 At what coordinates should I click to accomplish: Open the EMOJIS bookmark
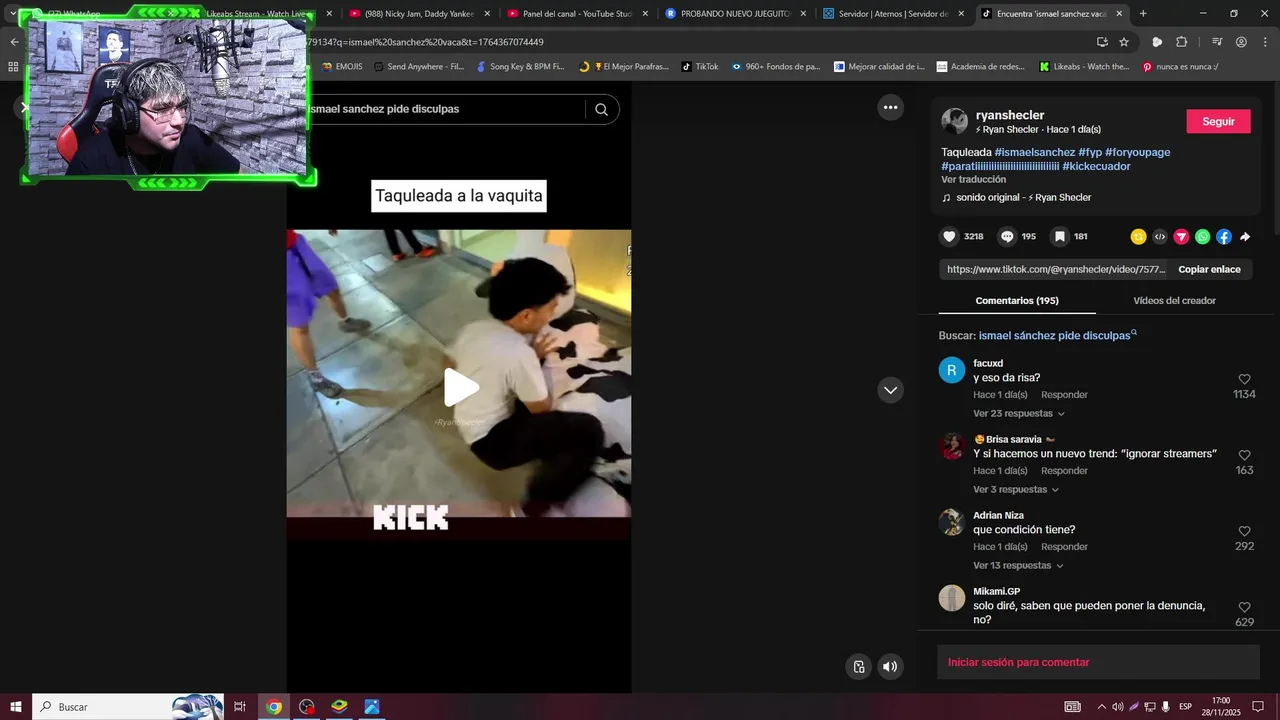point(343,67)
